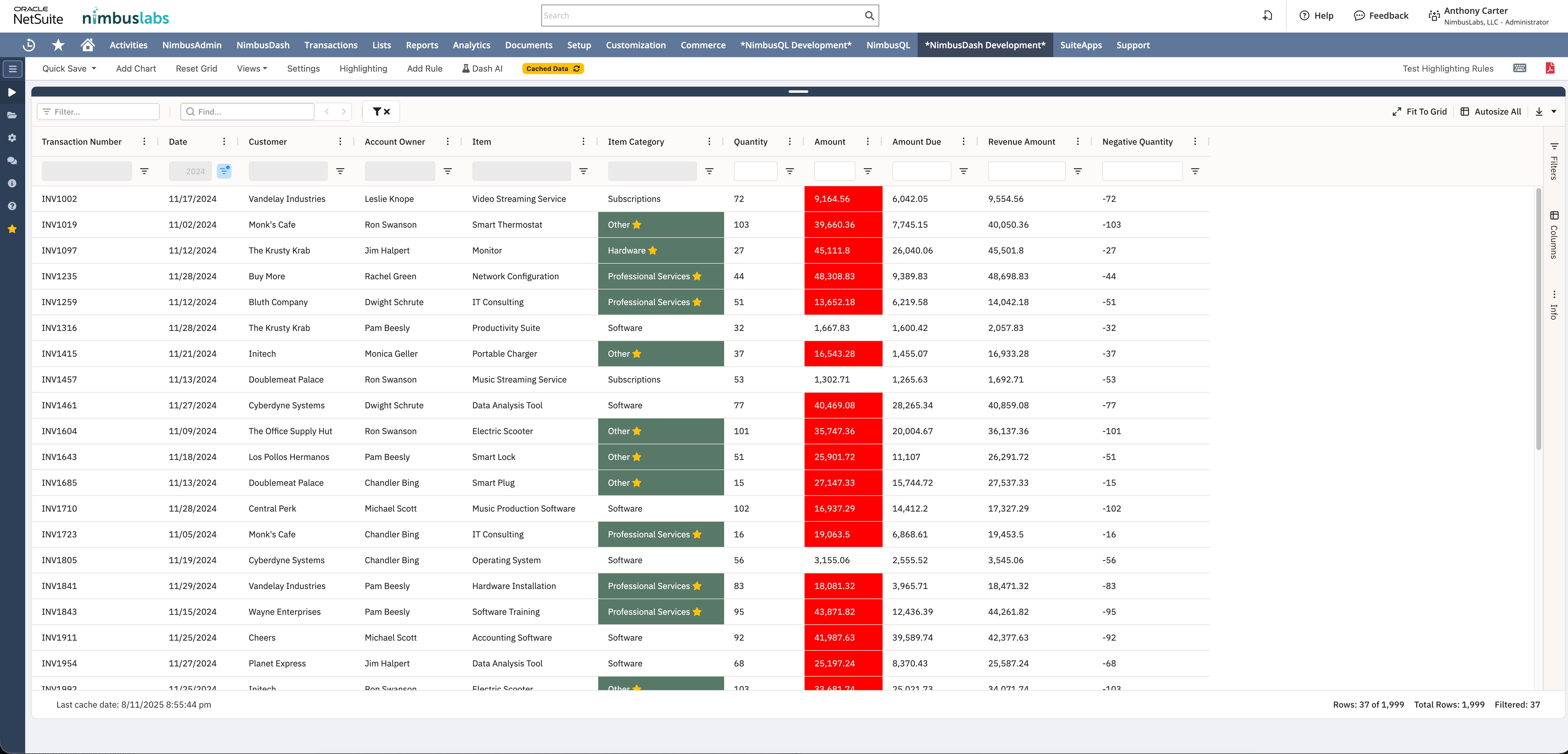Open Amount column filter icon

(x=868, y=171)
